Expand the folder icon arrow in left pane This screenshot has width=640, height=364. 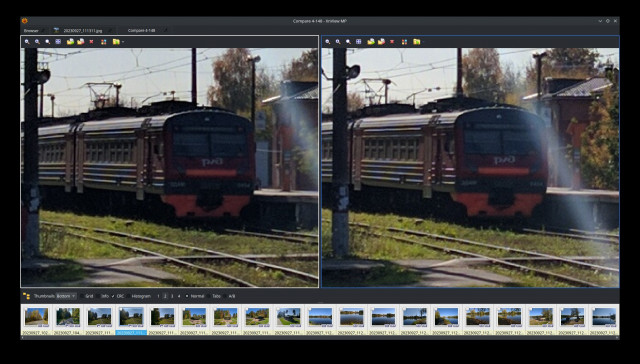click(123, 42)
